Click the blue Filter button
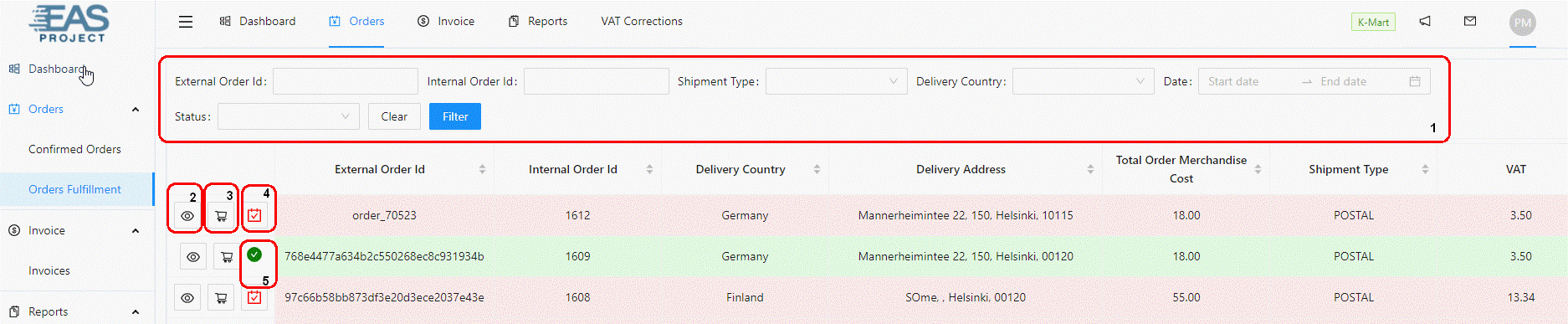Image resolution: width=1568 pixels, height=324 pixels. click(x=455, y=116)
